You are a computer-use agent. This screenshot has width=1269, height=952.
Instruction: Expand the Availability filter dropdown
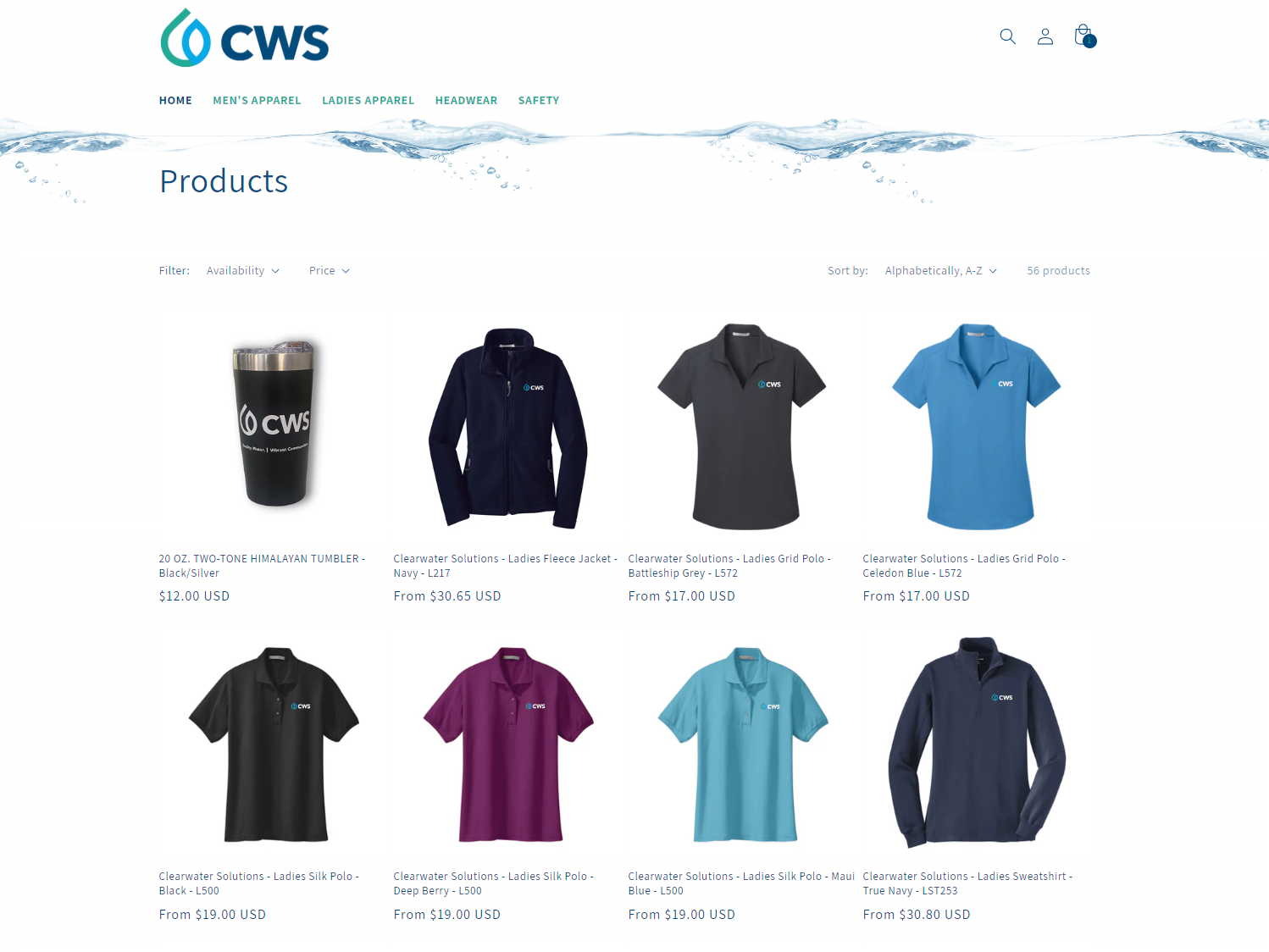click(243, 271)
